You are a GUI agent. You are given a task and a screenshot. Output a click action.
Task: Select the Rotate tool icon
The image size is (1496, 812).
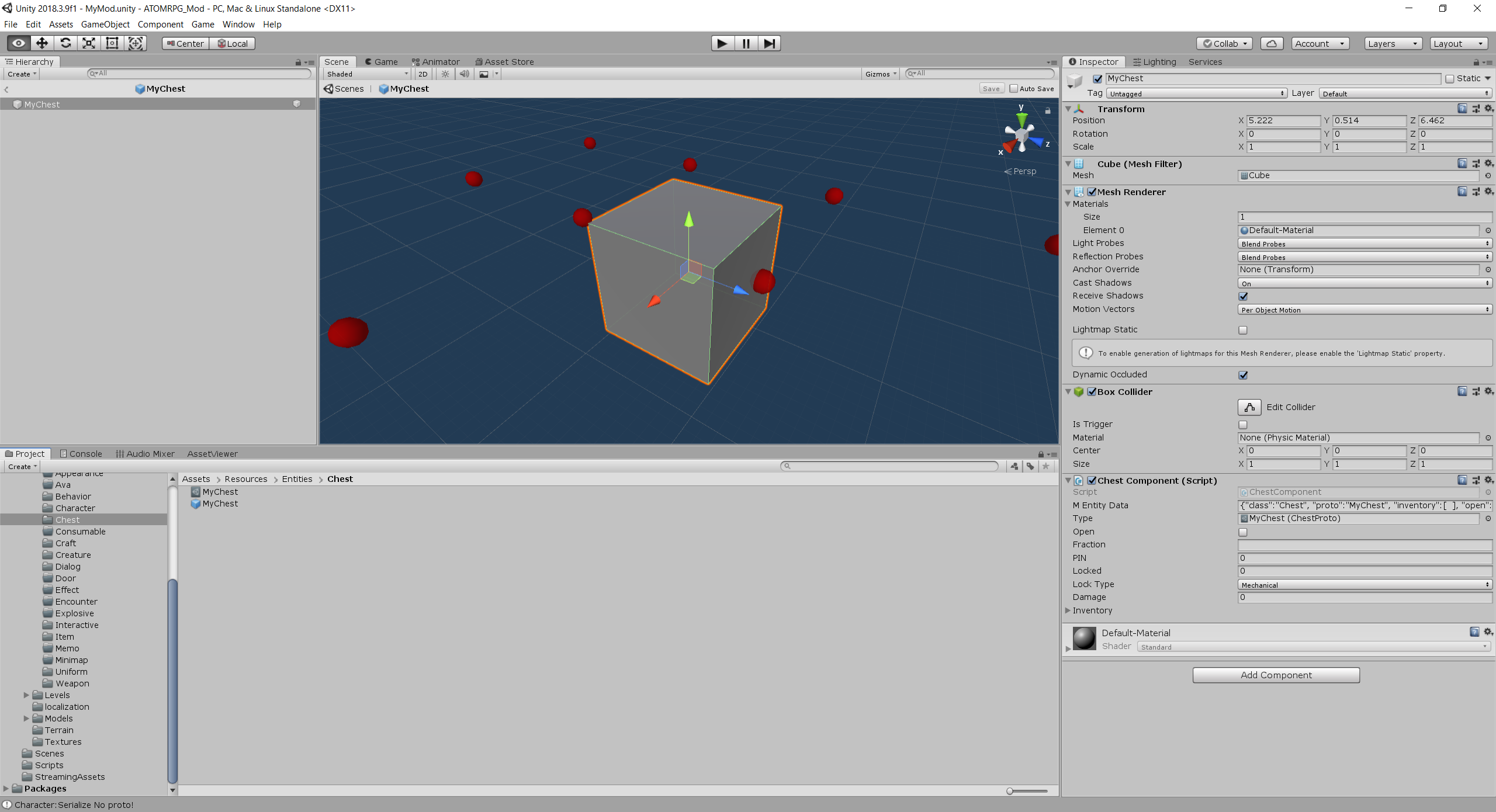tap(65, 43)
